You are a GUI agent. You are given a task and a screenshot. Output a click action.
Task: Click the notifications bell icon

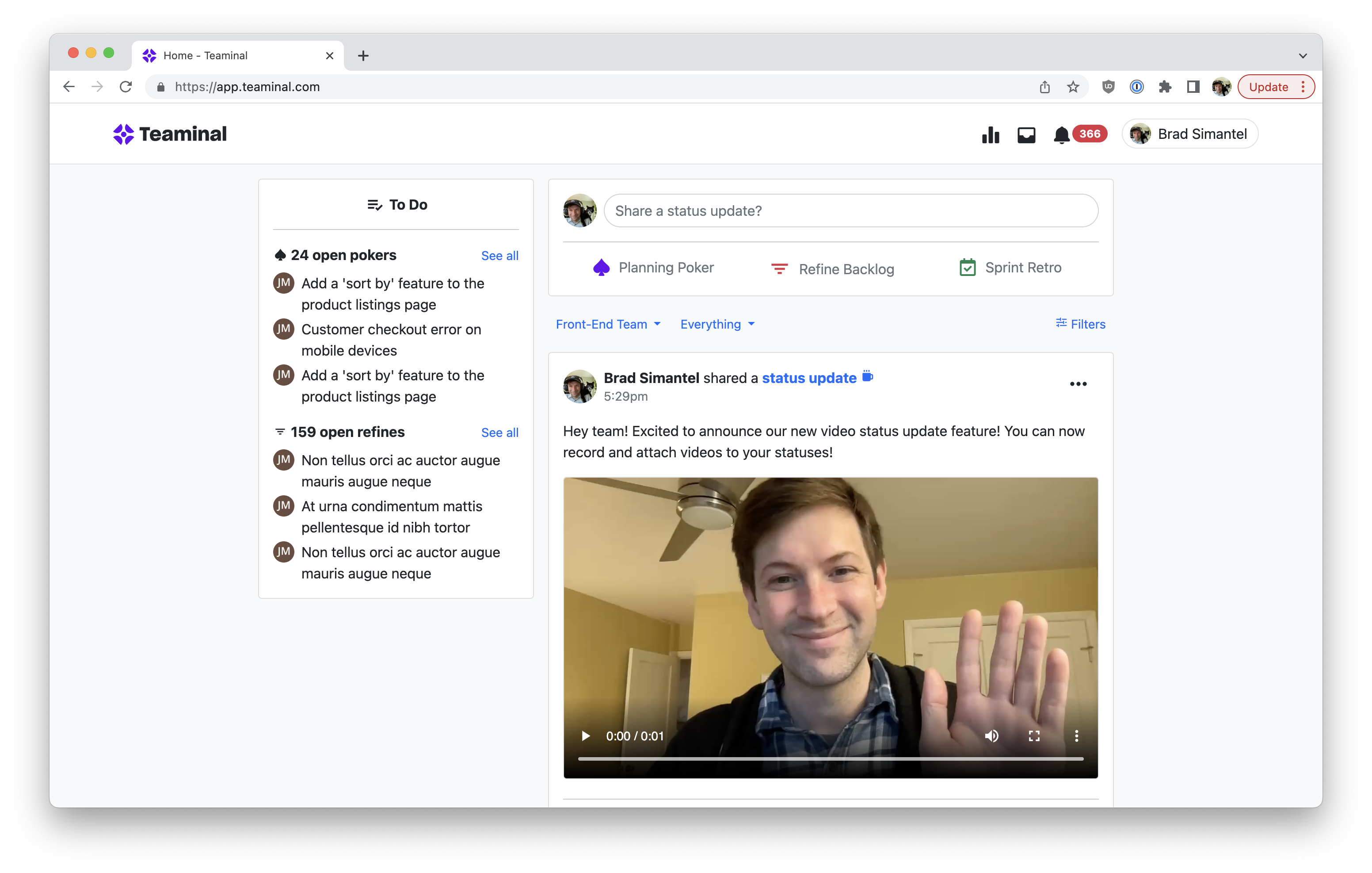[x=1061, y=134]
